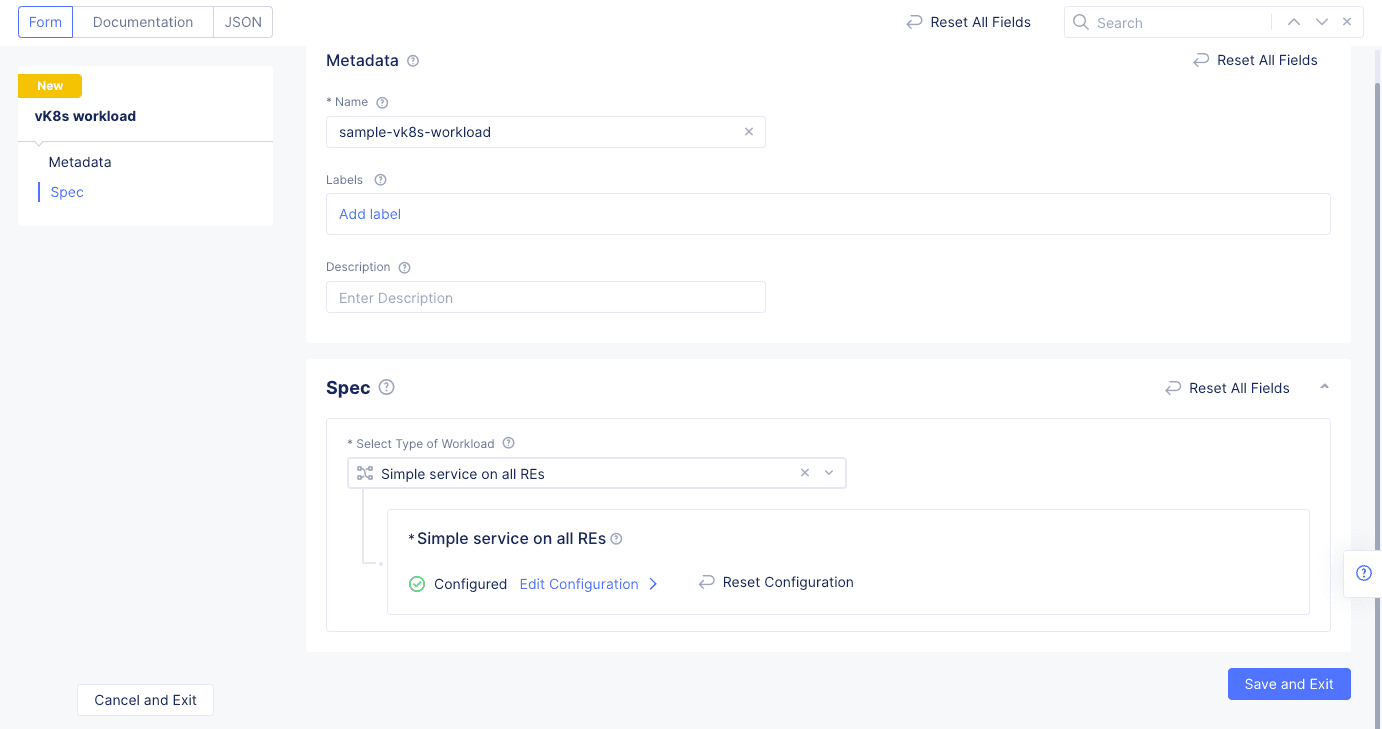Click Save and Exit button
The image size is (1382, 729).
1289,684
